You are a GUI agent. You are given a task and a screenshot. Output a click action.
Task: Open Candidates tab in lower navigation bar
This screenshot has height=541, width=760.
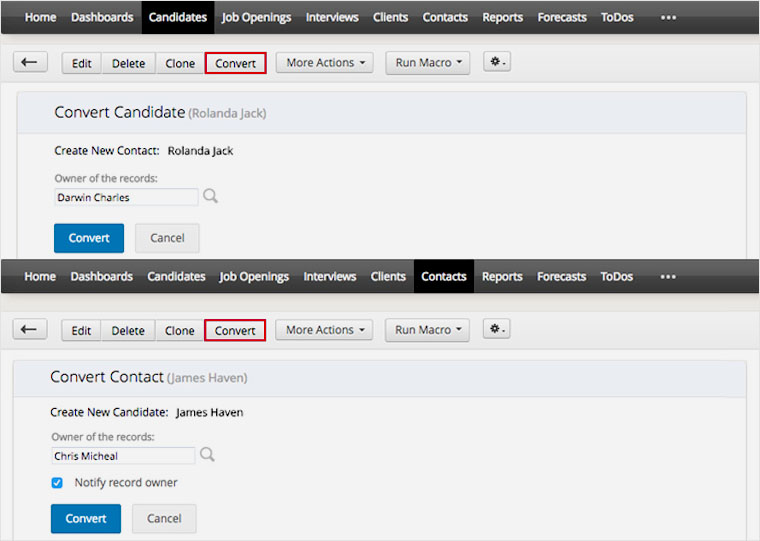point(176,276)
